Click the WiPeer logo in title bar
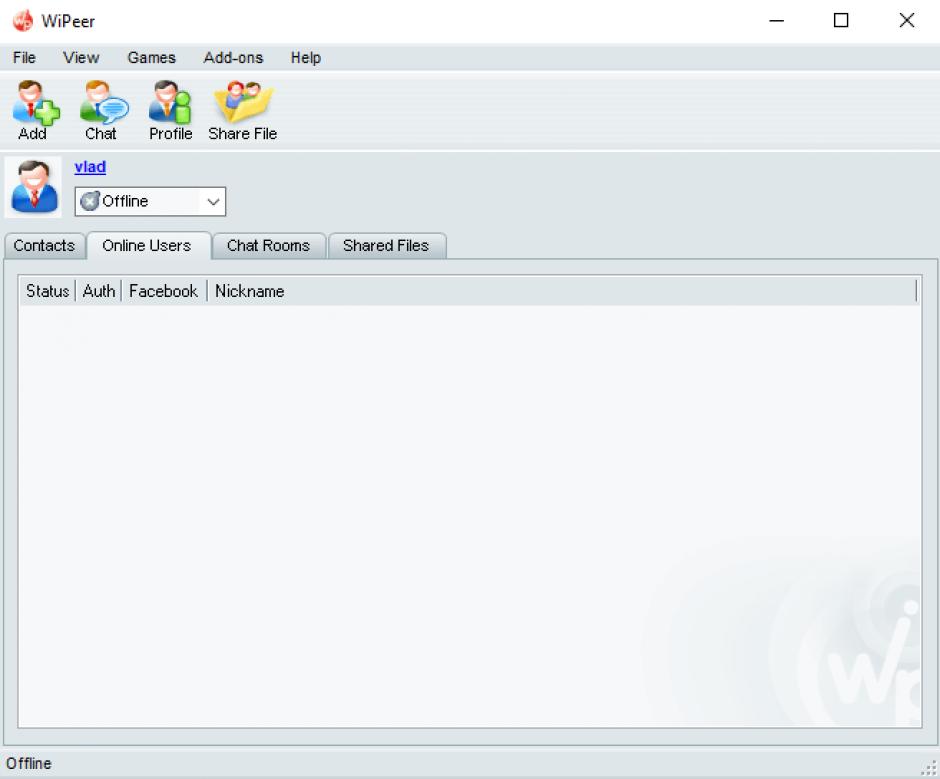940x779 pixels. (x=23, y=21)
